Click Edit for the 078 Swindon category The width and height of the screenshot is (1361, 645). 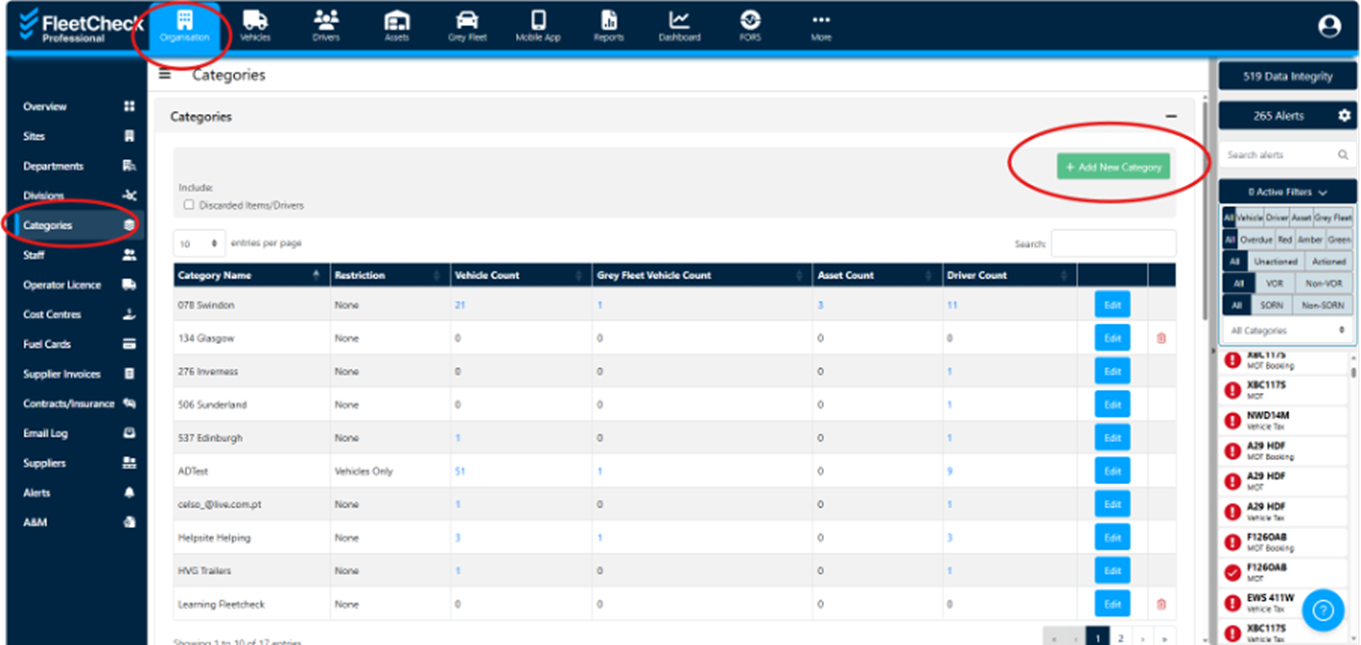coord(1112,305)
